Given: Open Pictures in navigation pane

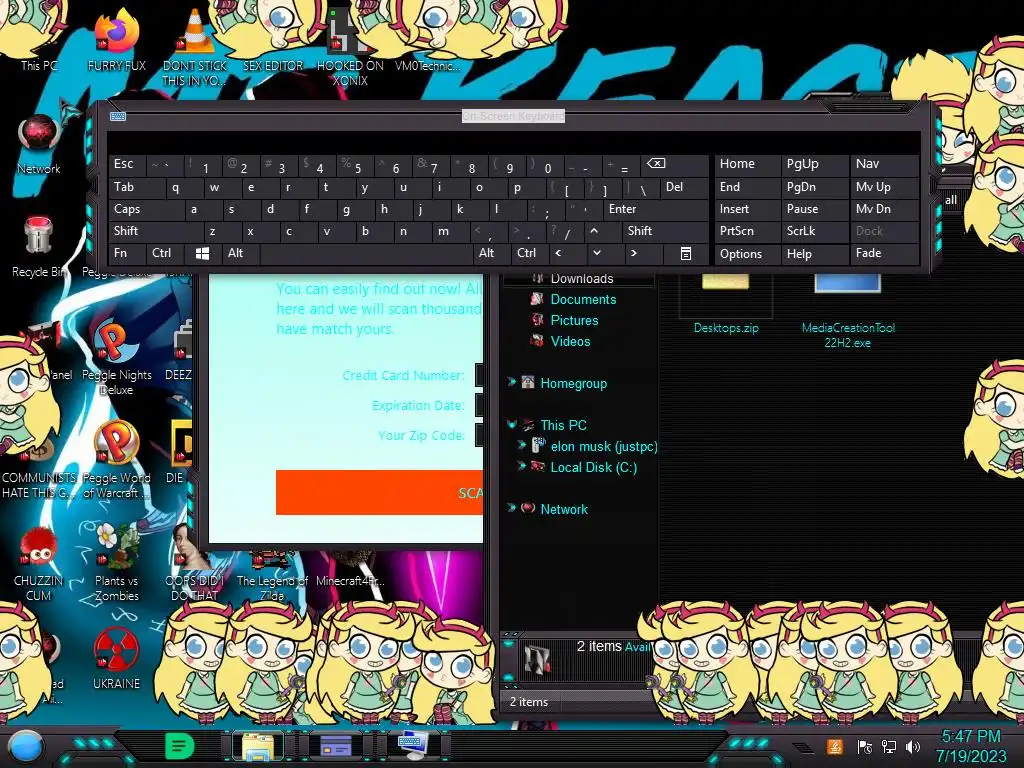Looking at the screenshot, I should (x=573, y=320).
